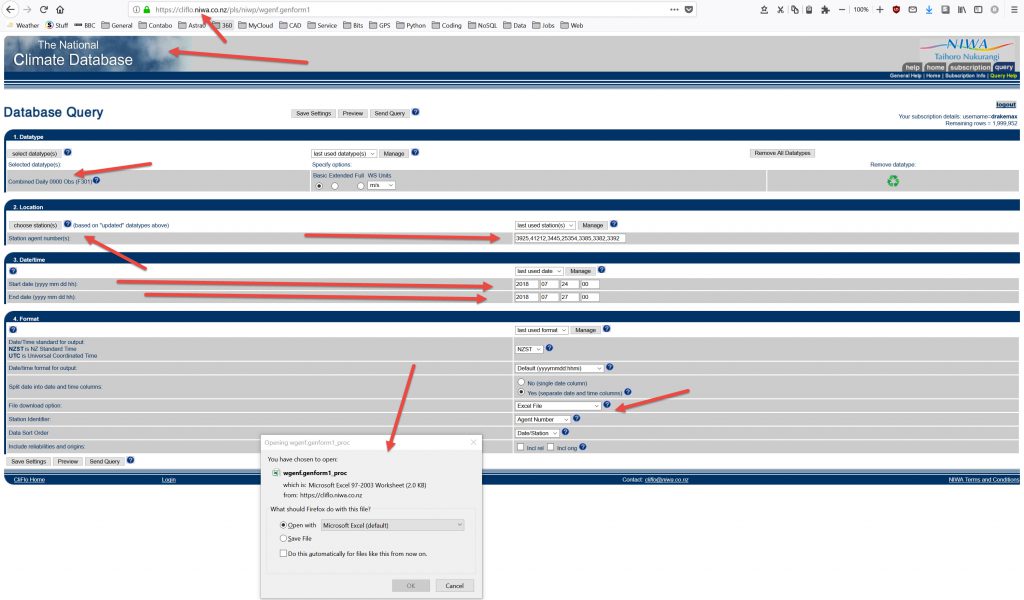Click the browser home icon
This screenshot has width=1024, height=600.
[59, 9]
